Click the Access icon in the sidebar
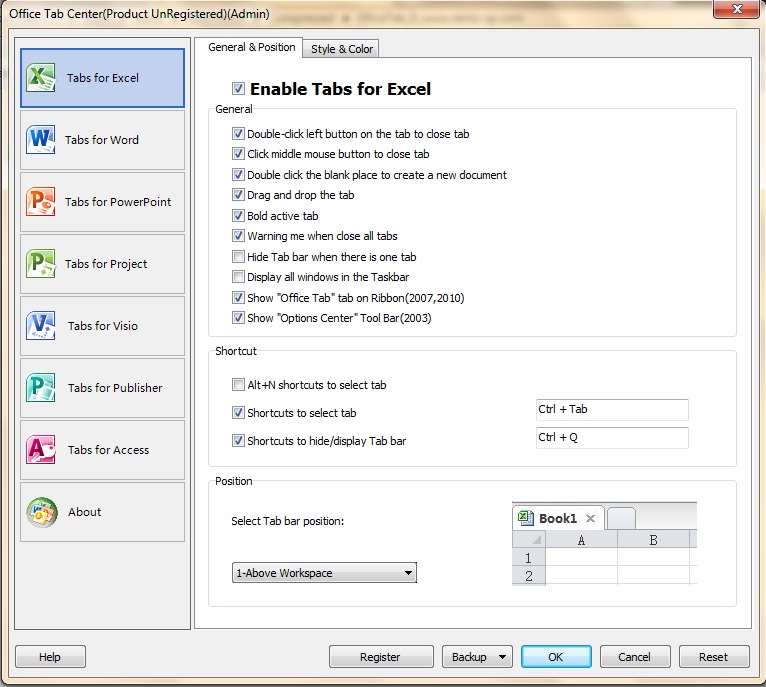Screen dimensions: 766x687 tap(41, 450)
